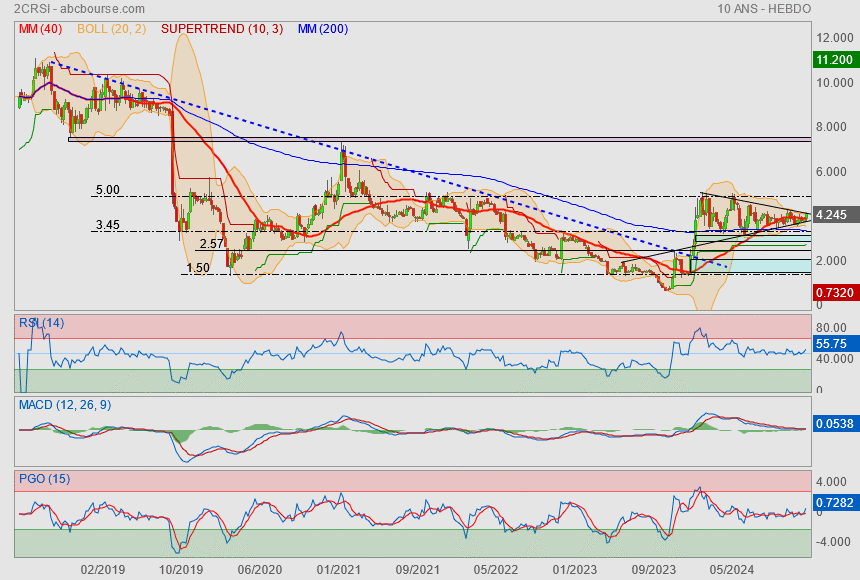Click the 3.45 support level label
The width and height of the screenshot is (860, 580).
click(x=108, y=224)
